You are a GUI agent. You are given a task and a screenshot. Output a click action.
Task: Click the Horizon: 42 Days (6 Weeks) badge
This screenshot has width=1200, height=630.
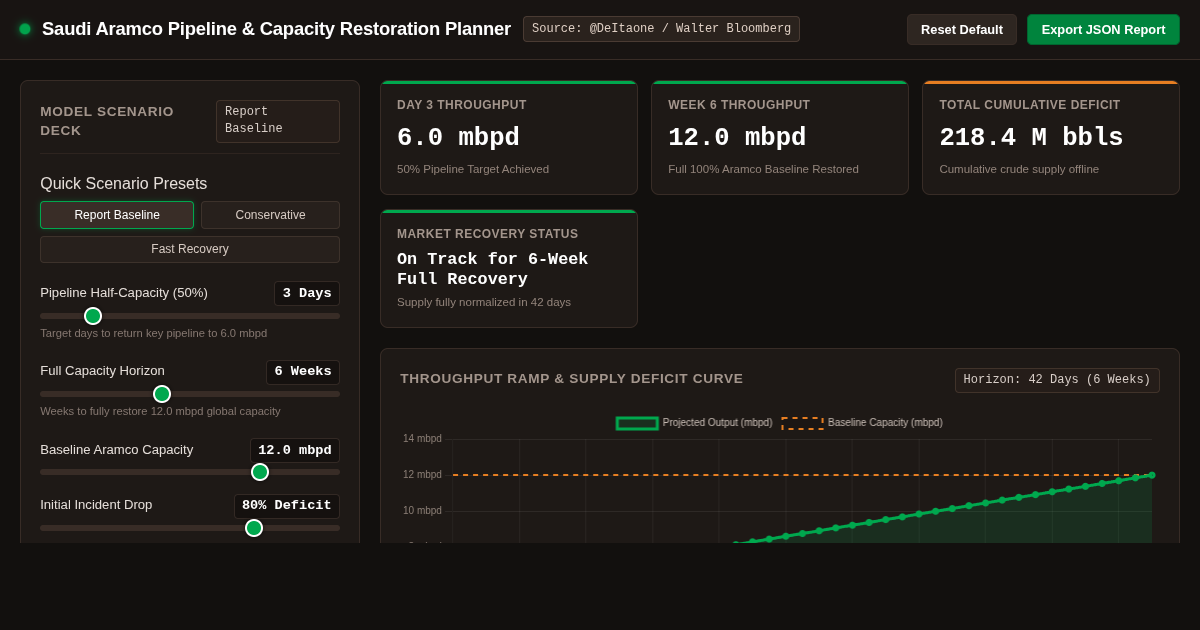coord(1057,380)
